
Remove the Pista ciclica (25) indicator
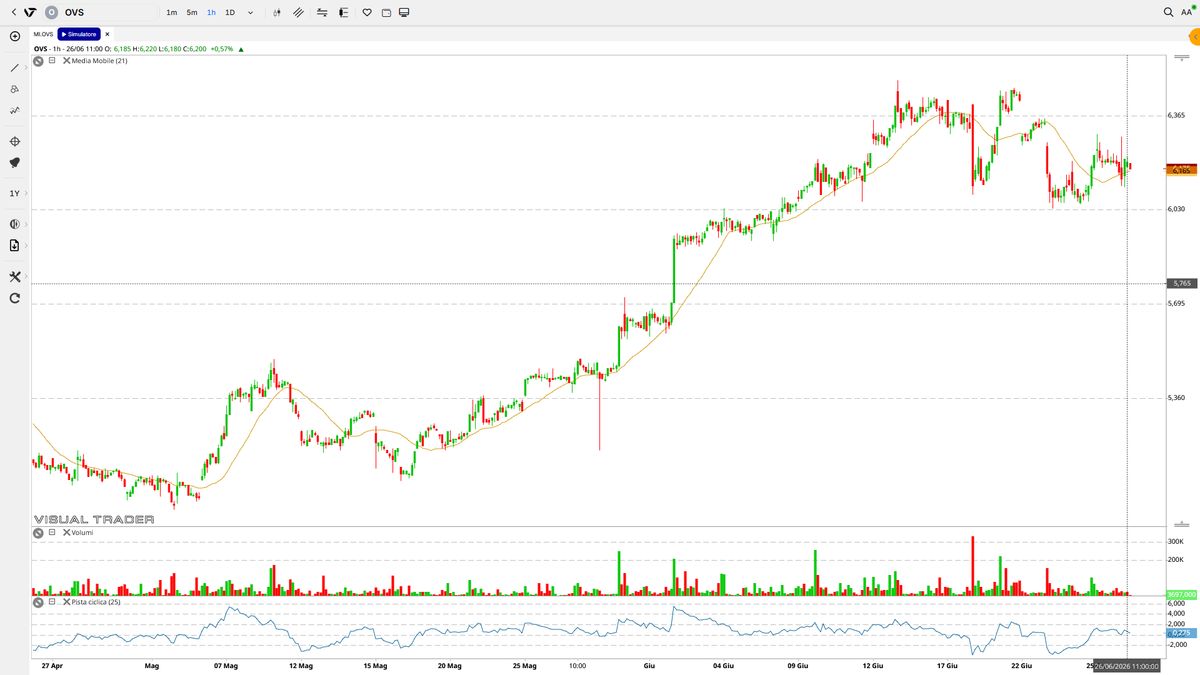66,602
